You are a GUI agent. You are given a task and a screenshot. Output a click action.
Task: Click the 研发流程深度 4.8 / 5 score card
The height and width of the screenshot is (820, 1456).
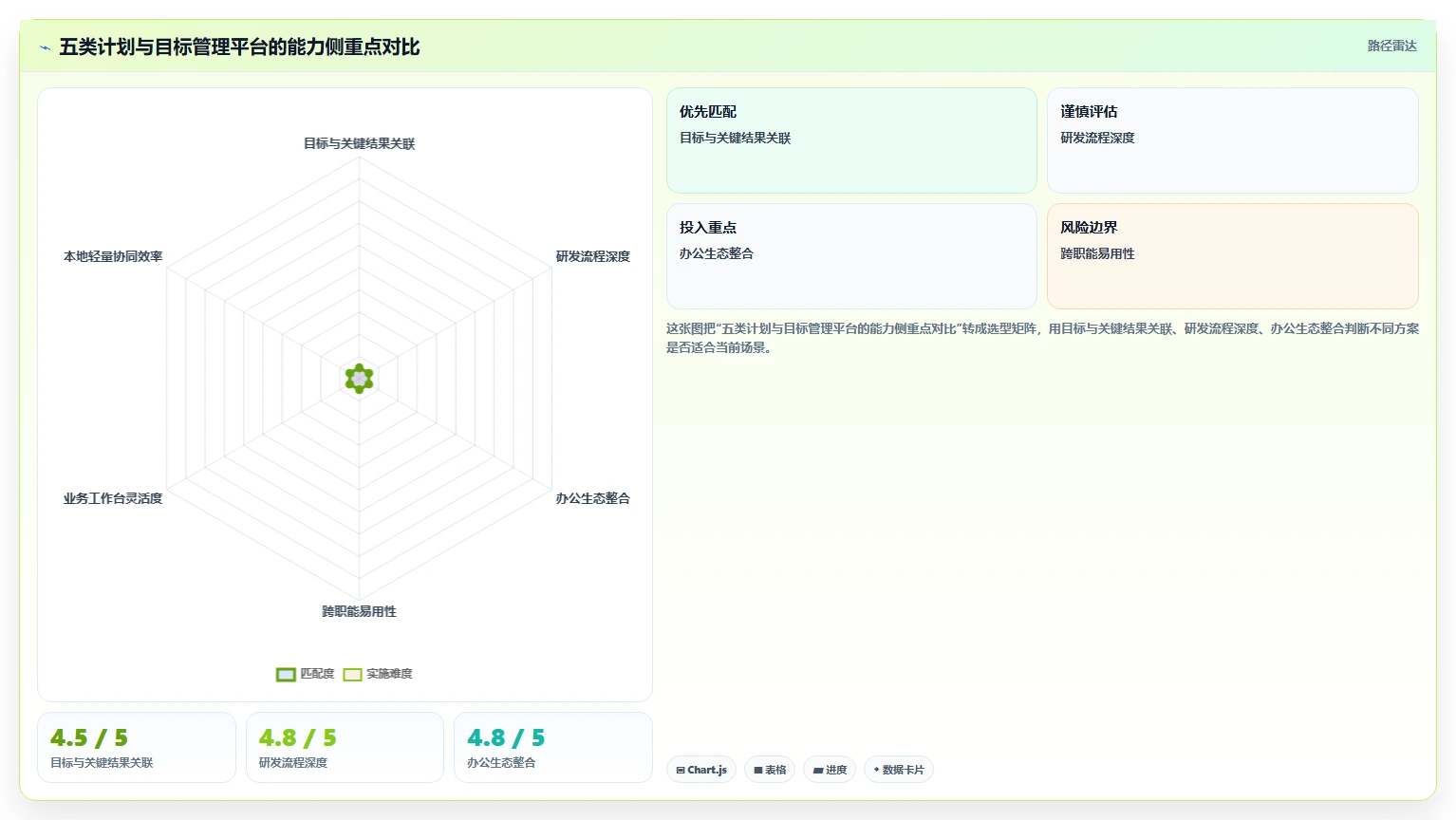tap(345, 748)
